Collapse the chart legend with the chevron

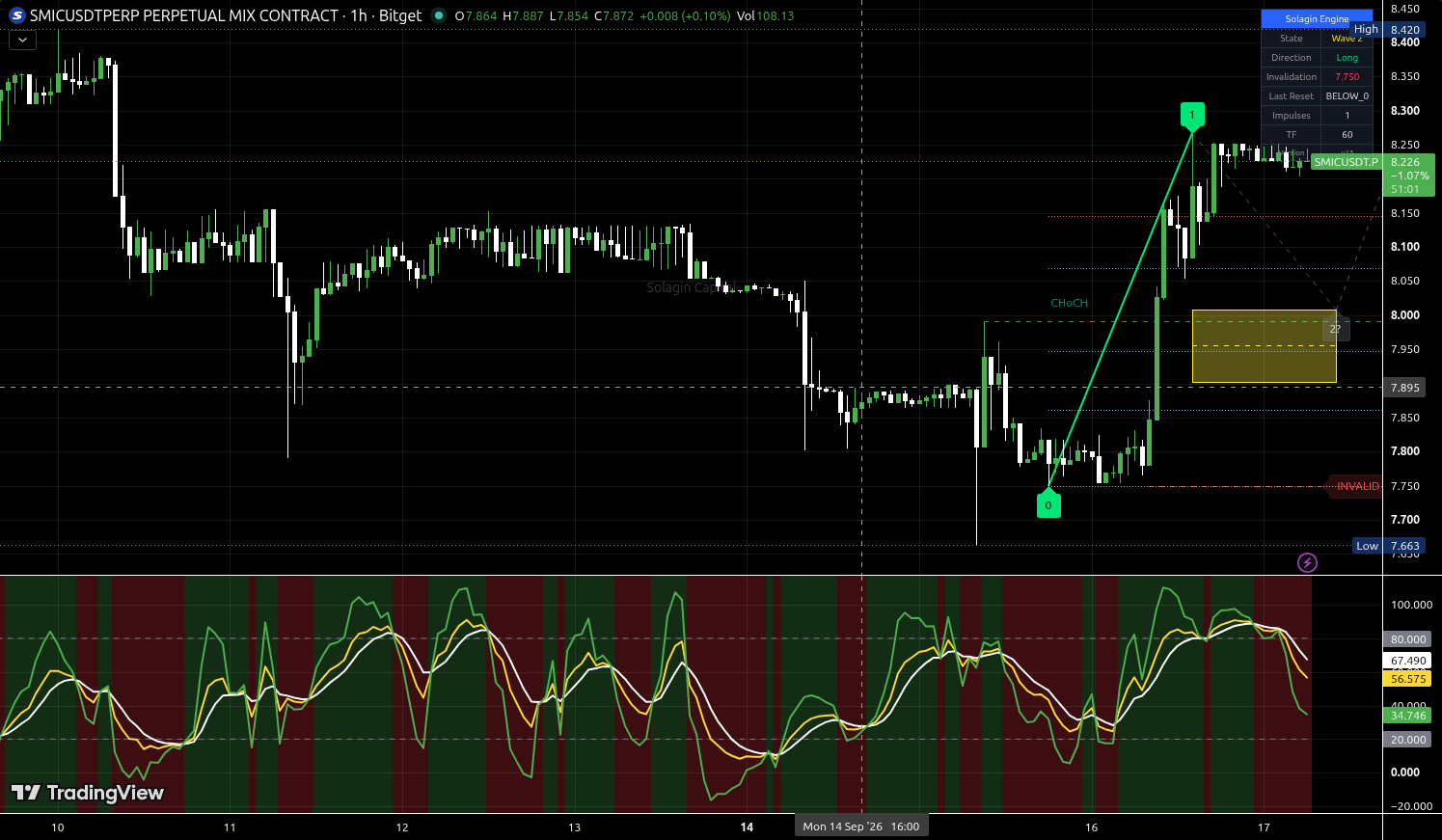(22, 41)
